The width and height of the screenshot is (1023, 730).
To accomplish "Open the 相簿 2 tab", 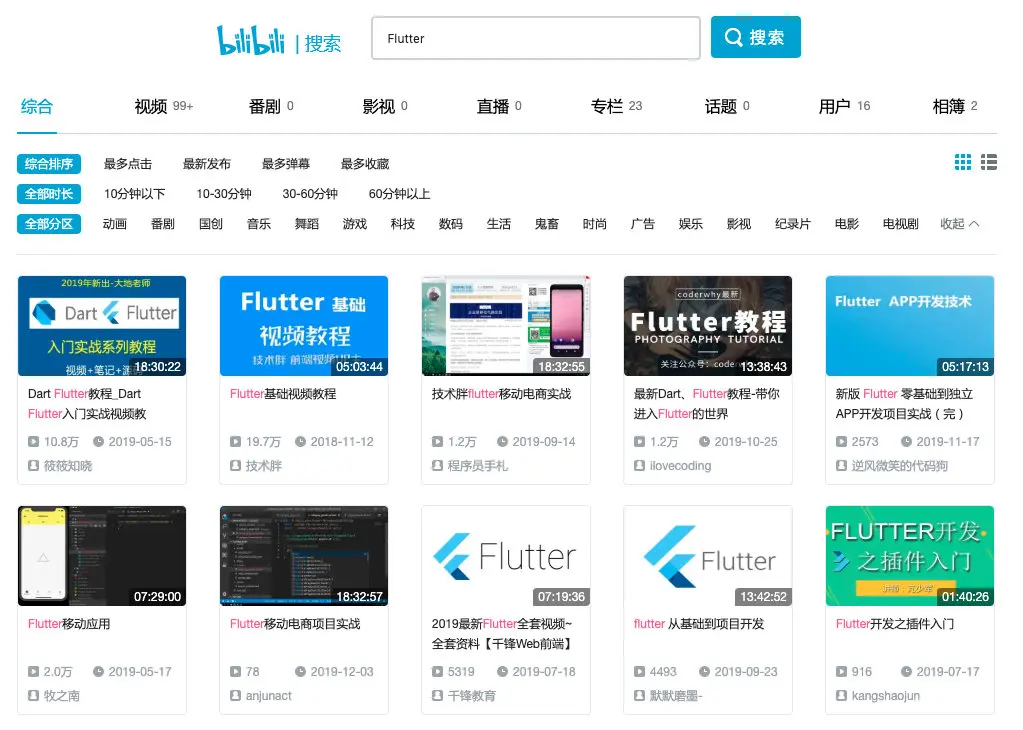I will [x=955, y=106].
